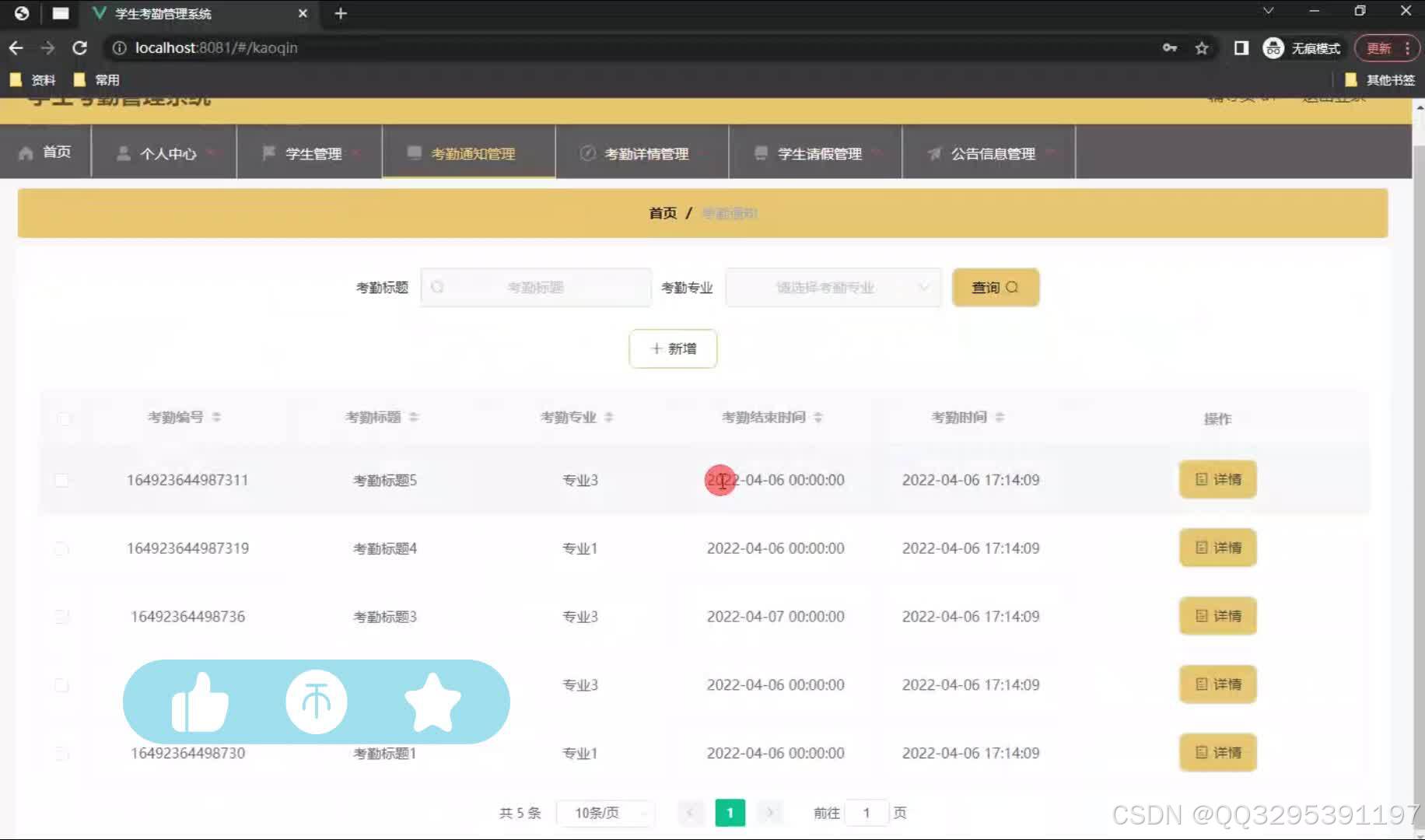Click the coin donate icon
1425x840 pixels.
tap(316, 702)
